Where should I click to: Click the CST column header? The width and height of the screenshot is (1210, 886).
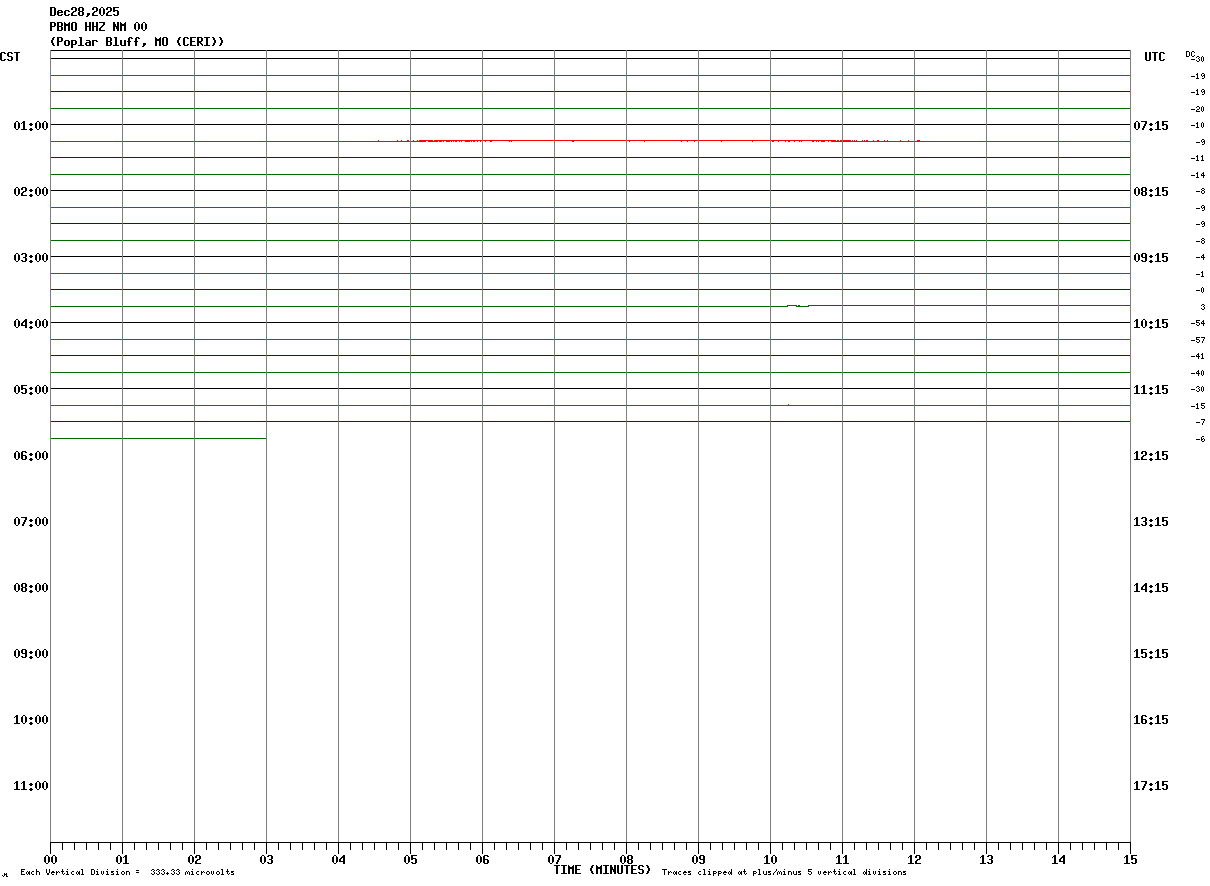[x=10, y=57]
